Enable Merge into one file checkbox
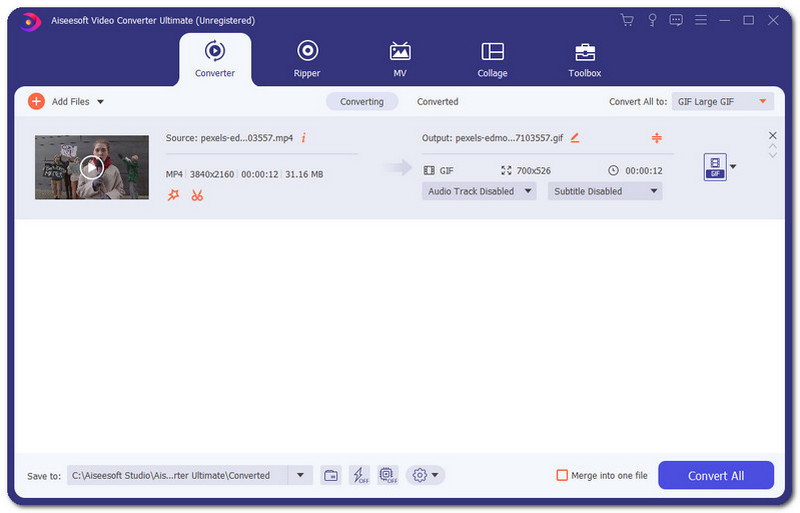This screenshot has width=800, height=513. tap(562, 475)
